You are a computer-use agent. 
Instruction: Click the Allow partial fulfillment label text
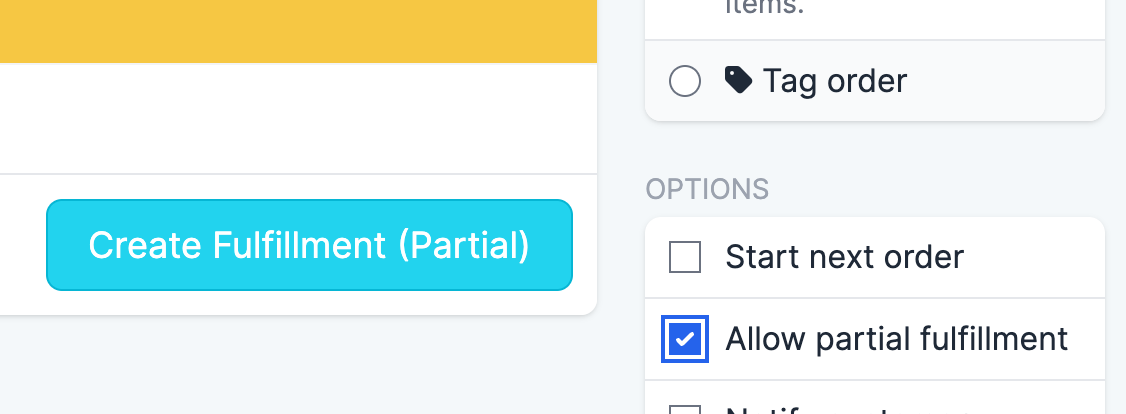click(x=896, y=339)
